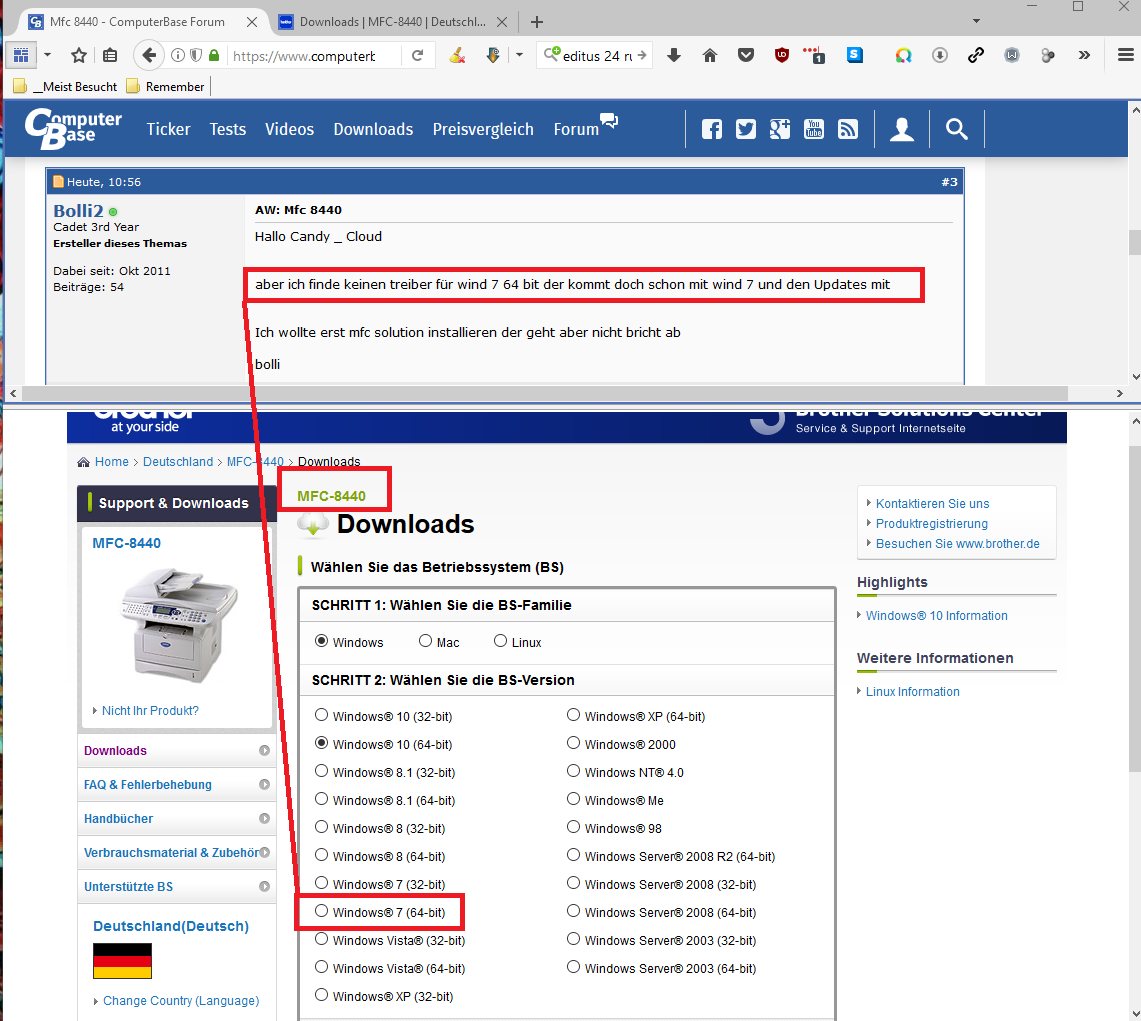1141x1021 pixels.
Task: Open a new tab with plus button
Action: point(537,22)
